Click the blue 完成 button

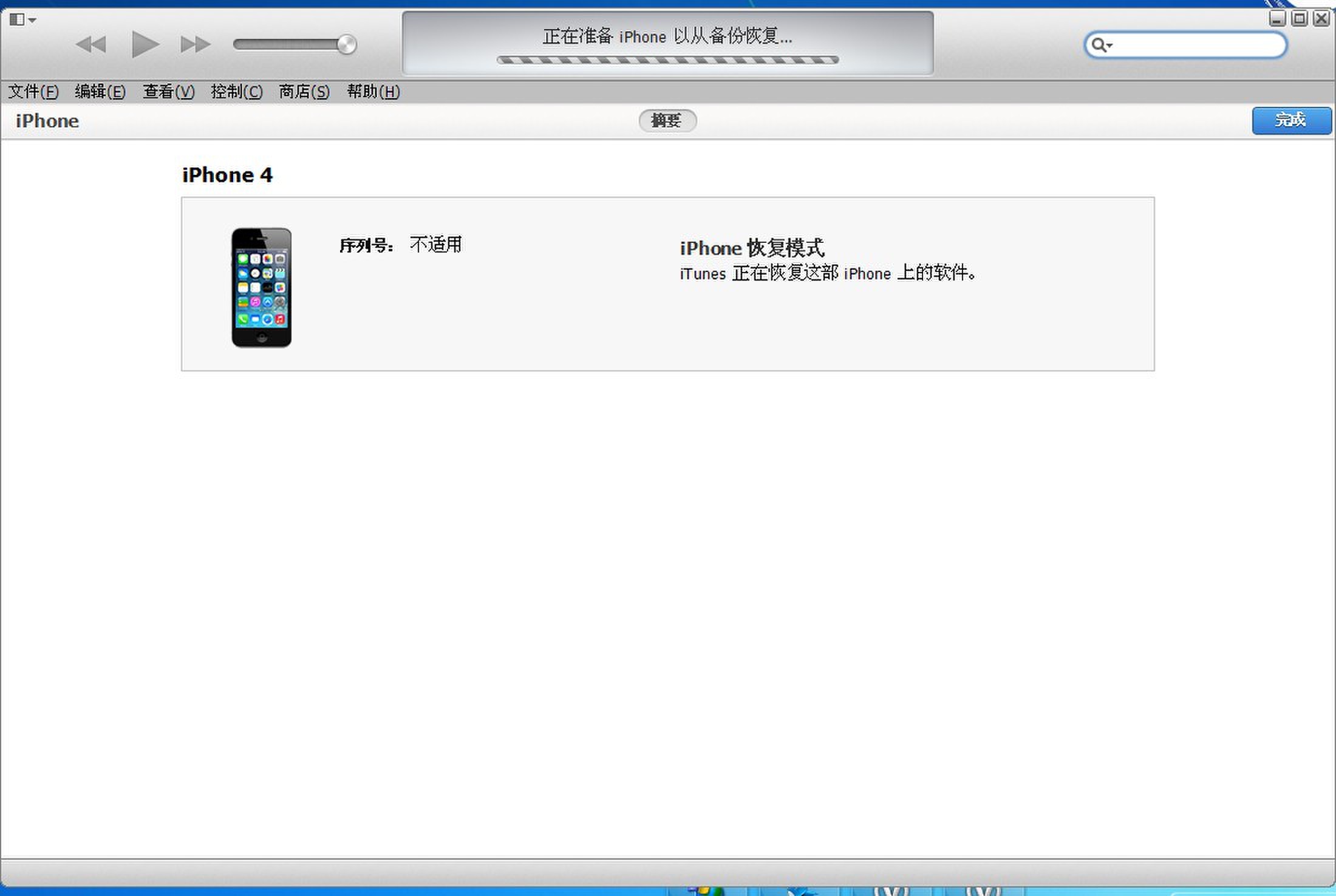click(x=1292, y=120)
